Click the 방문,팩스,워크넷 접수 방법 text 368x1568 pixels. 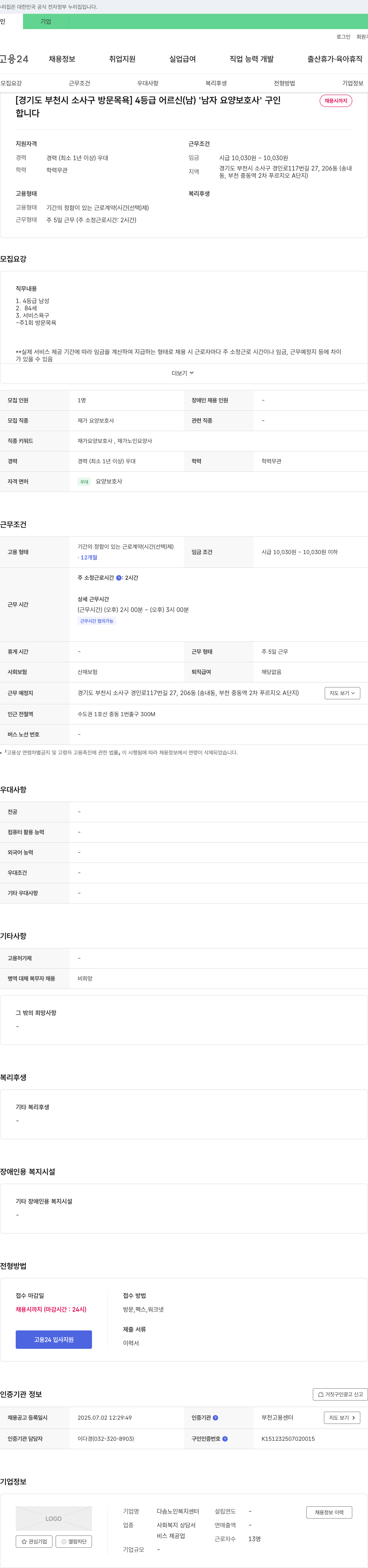[143, 1309]
